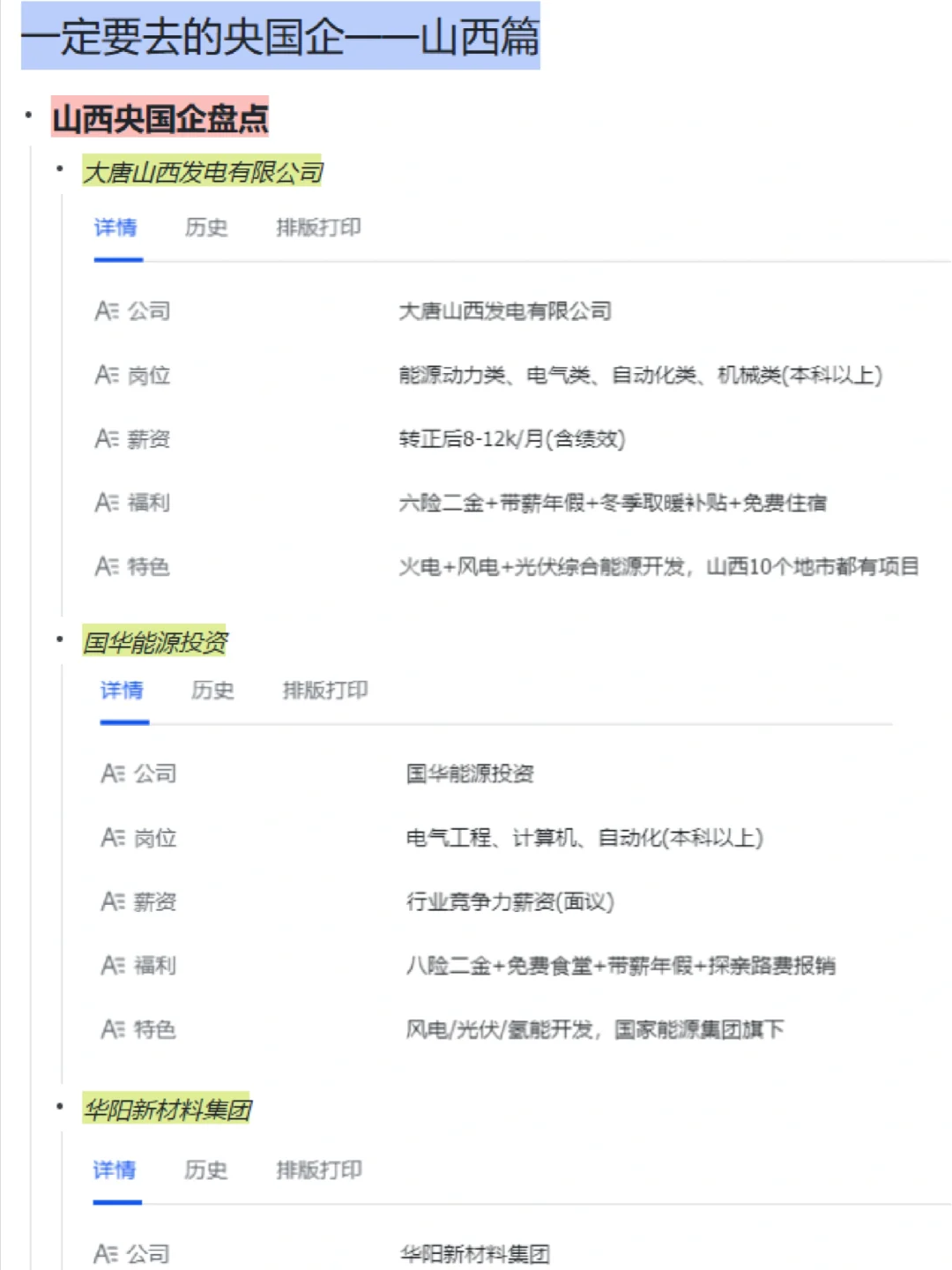Click text field icon beside 福利 in 国华 table

click(113, 966)
